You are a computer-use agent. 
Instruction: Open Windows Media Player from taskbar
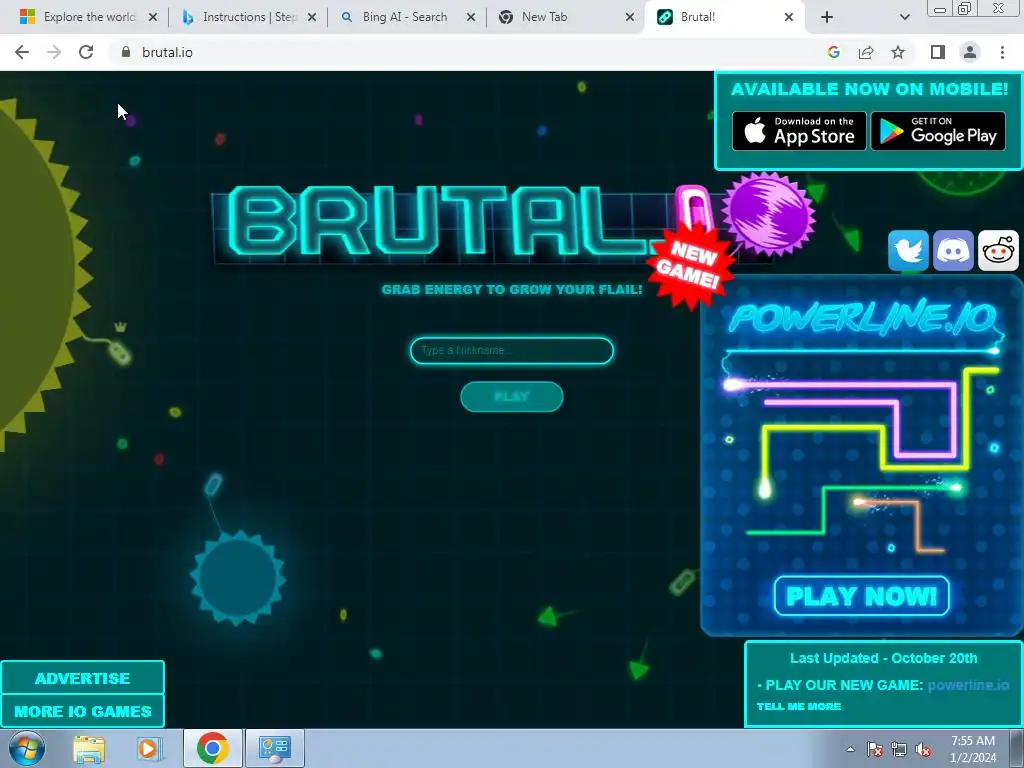149,748
